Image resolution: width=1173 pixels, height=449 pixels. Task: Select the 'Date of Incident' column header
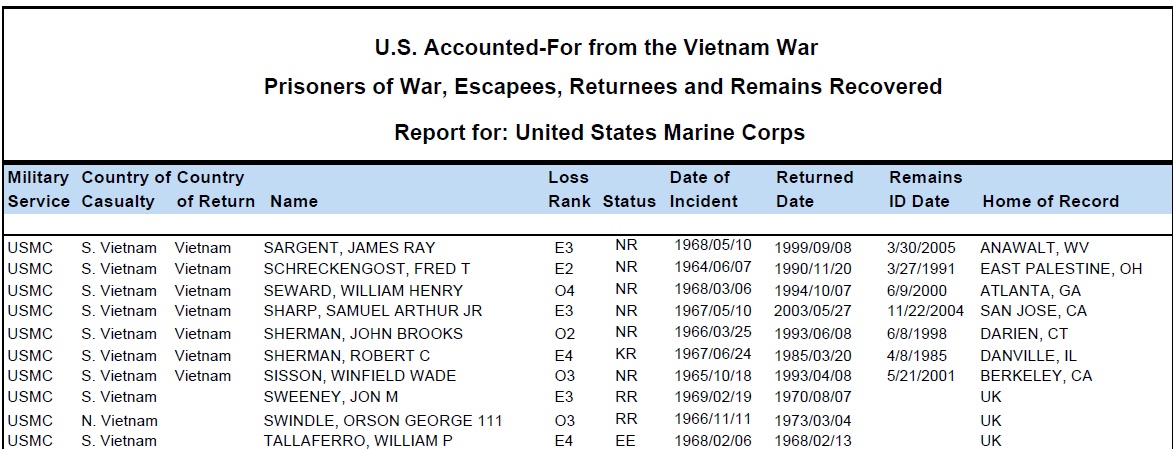(703, 189)
